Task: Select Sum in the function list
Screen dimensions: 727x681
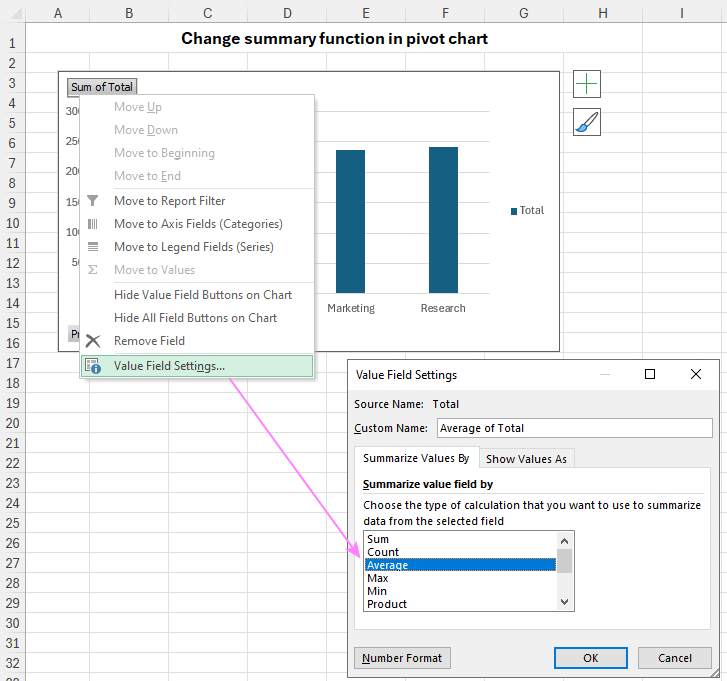Action: pyautogui.click(x=460, y=539)
